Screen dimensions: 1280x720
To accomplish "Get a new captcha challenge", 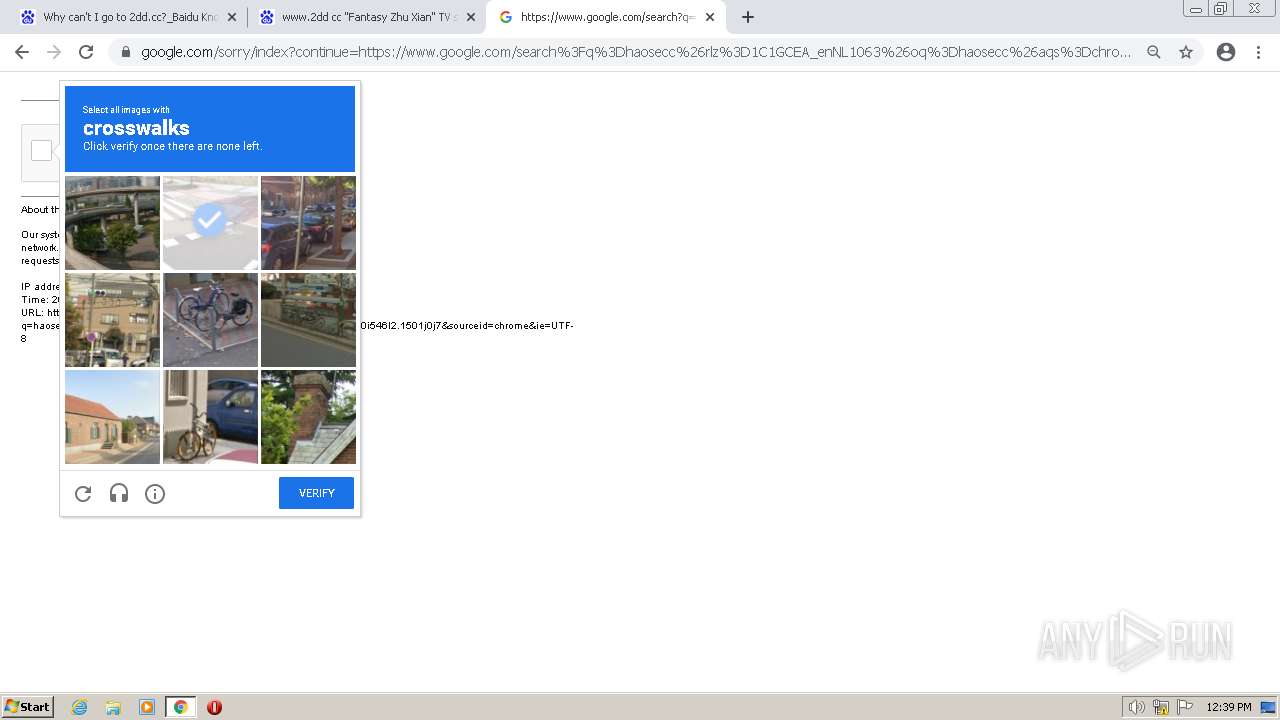I will (x=83, y=493).
